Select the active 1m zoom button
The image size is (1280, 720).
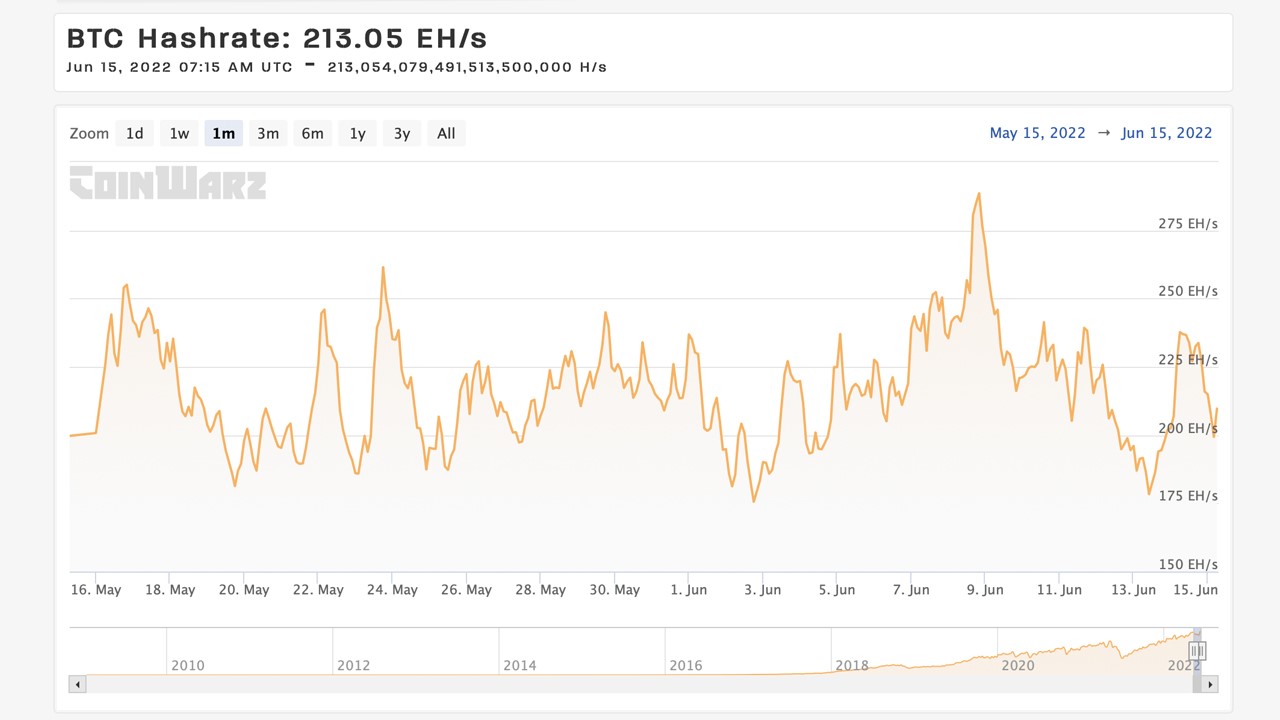223,133
